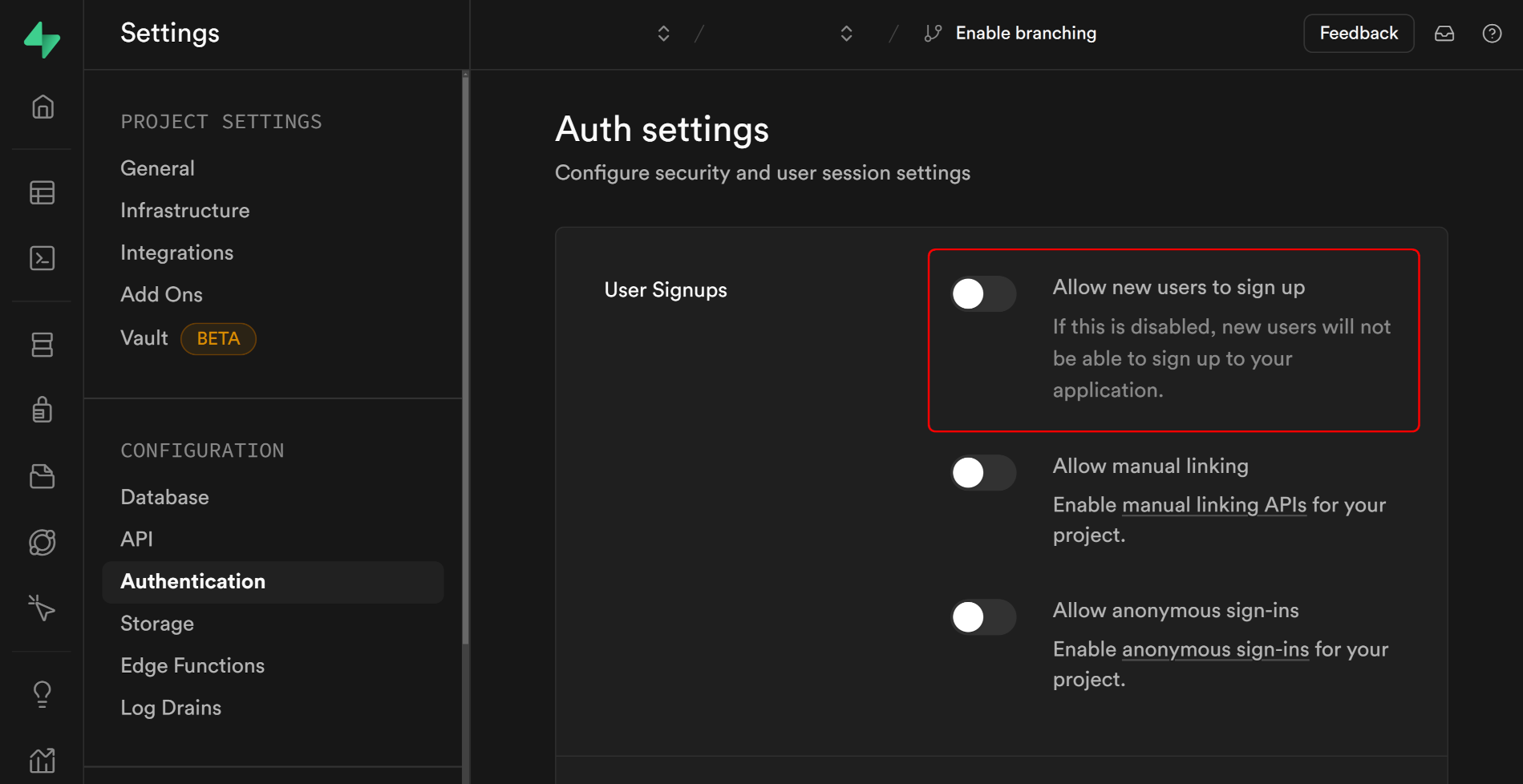Open the Database icon in sidebar
The image size is (1523, 784).
click(x=43, y=345)
